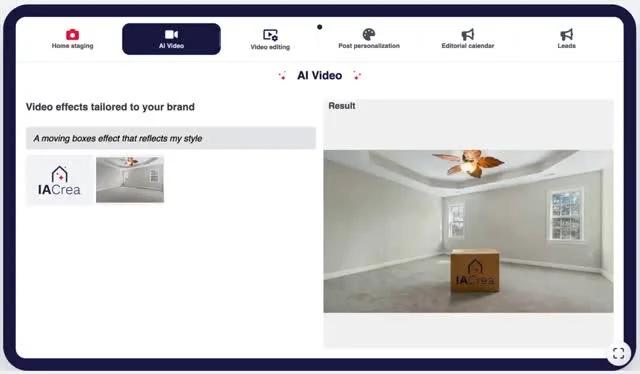Click the Leads megaphone icon

click(x=567, y=34)
